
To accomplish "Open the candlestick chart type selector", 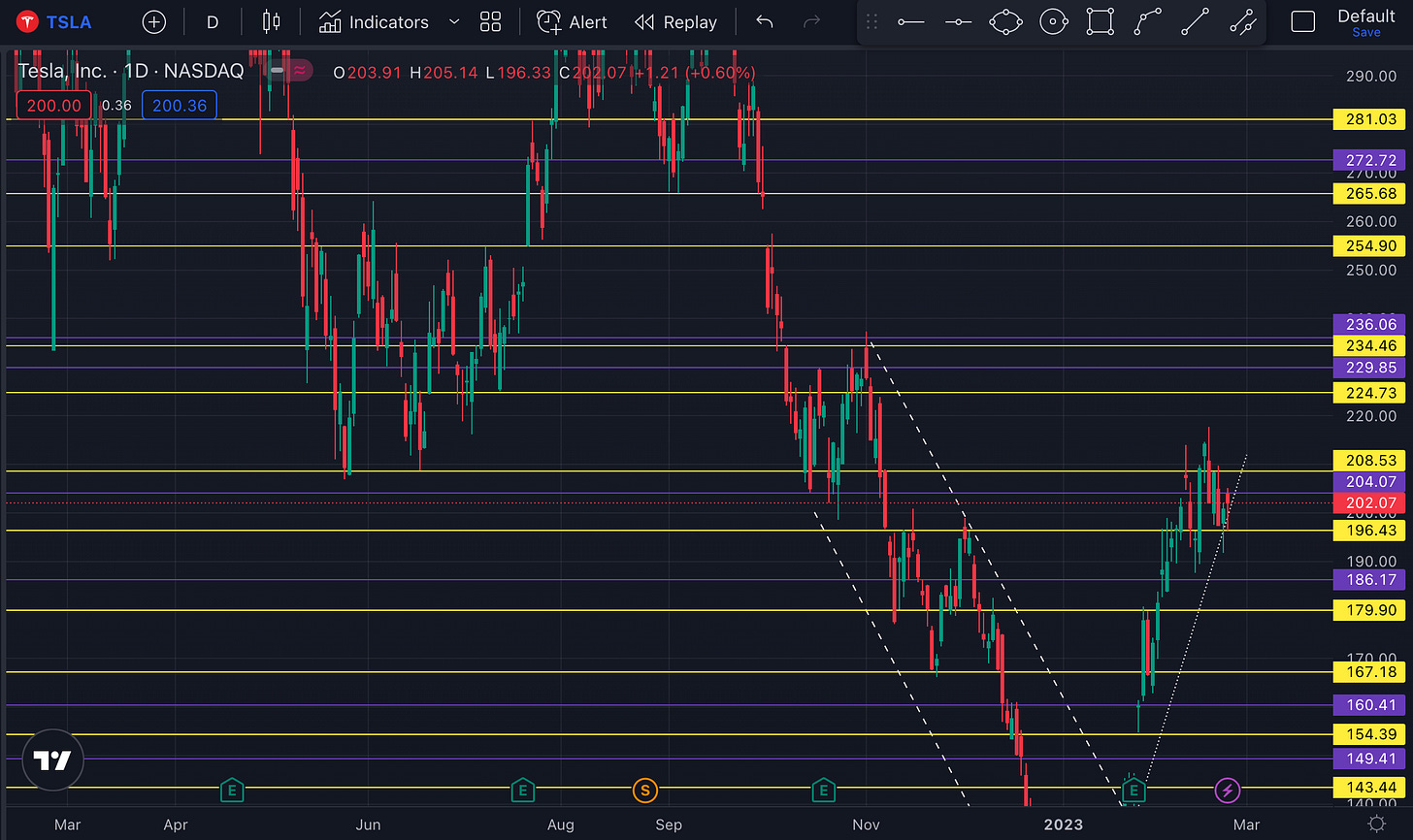I will pyautogui.click(x=271, y=21).
